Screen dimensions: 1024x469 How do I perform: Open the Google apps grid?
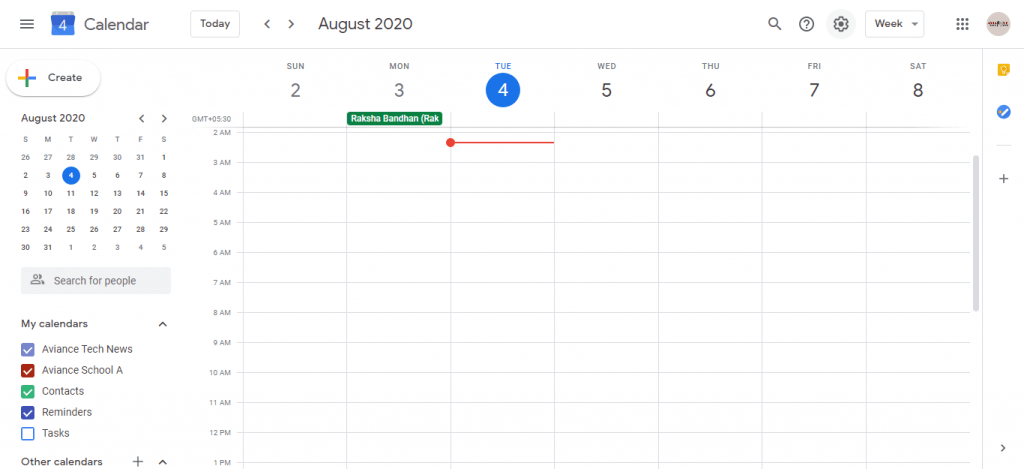pyautogui.click(x=962, y=24)
